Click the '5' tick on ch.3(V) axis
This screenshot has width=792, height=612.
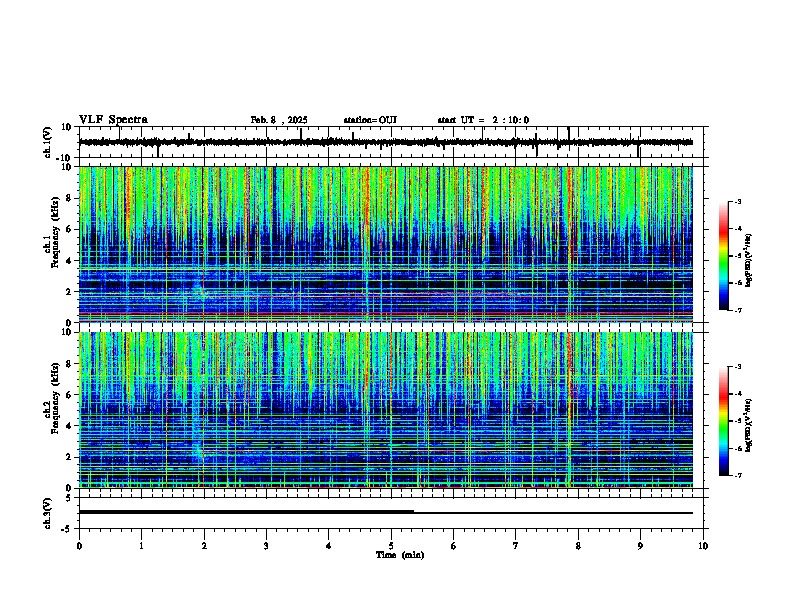(x=69, y=498)
